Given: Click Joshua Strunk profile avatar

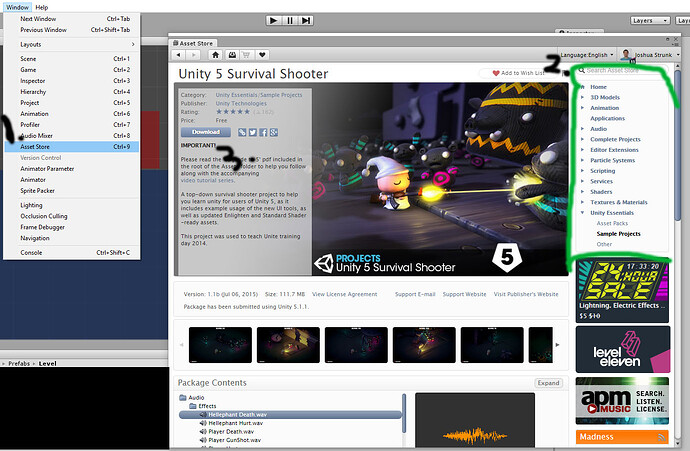Looking at the screenshot, I should [x=626, y=55].
